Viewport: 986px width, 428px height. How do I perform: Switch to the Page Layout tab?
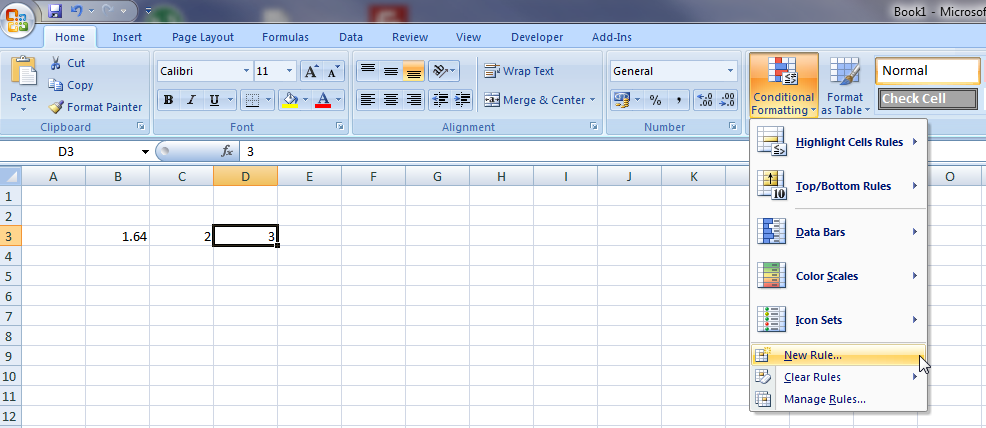[x=203, y=37]
